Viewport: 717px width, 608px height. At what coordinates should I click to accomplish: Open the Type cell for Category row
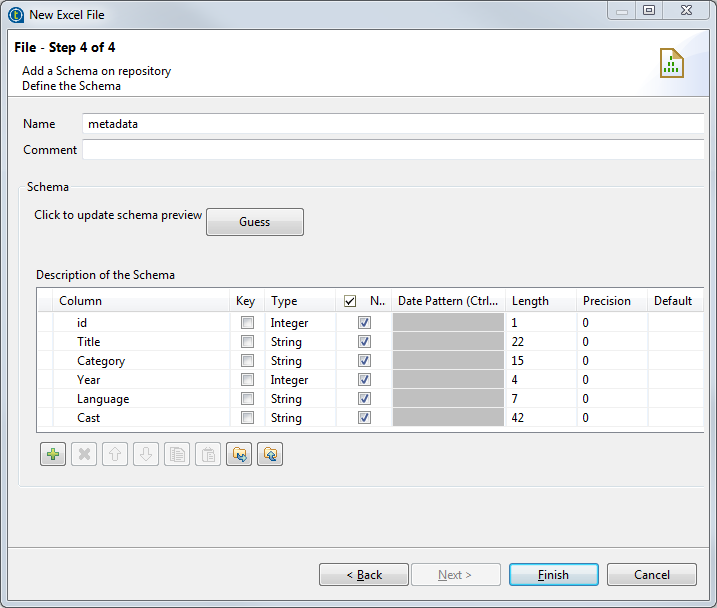pyautogui.click(x=298, y=361)
